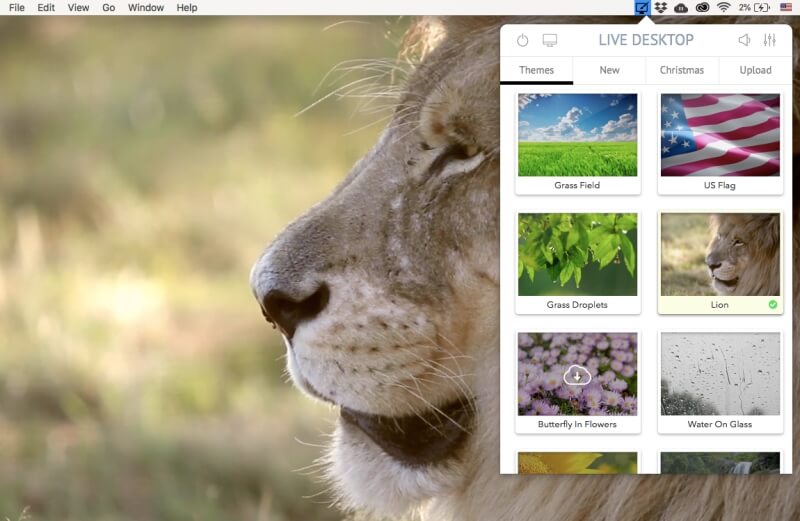Select the Grass Field theme thumbnail

577,135
